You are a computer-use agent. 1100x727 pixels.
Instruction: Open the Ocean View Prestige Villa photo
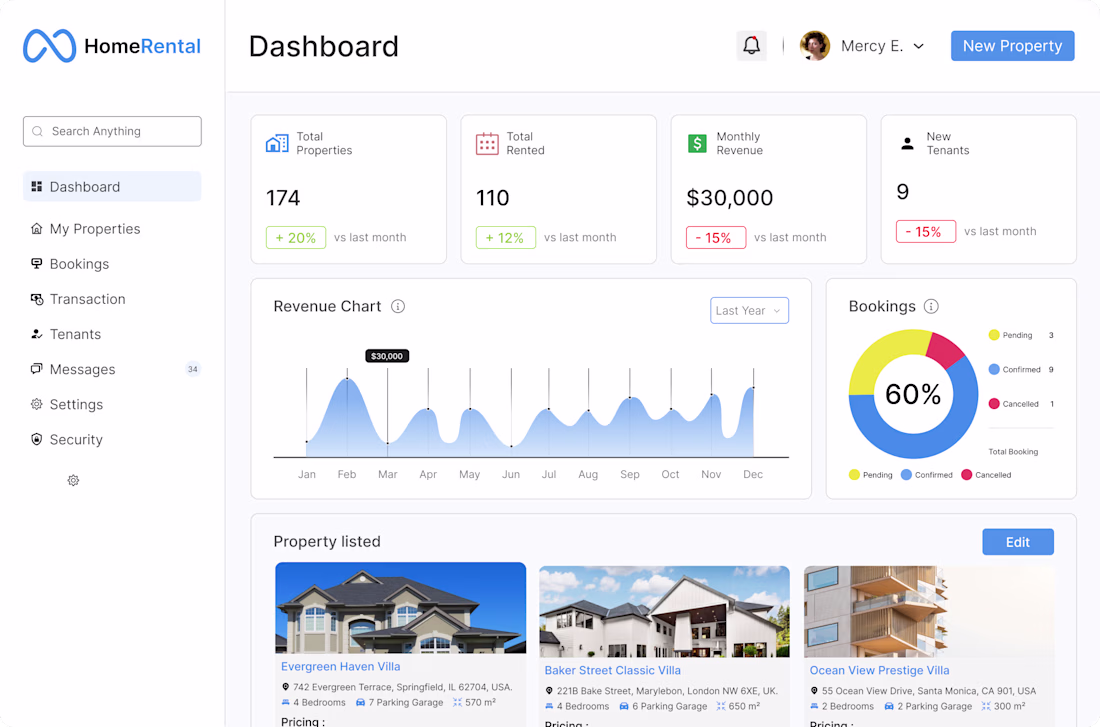(x=929, y=612)
